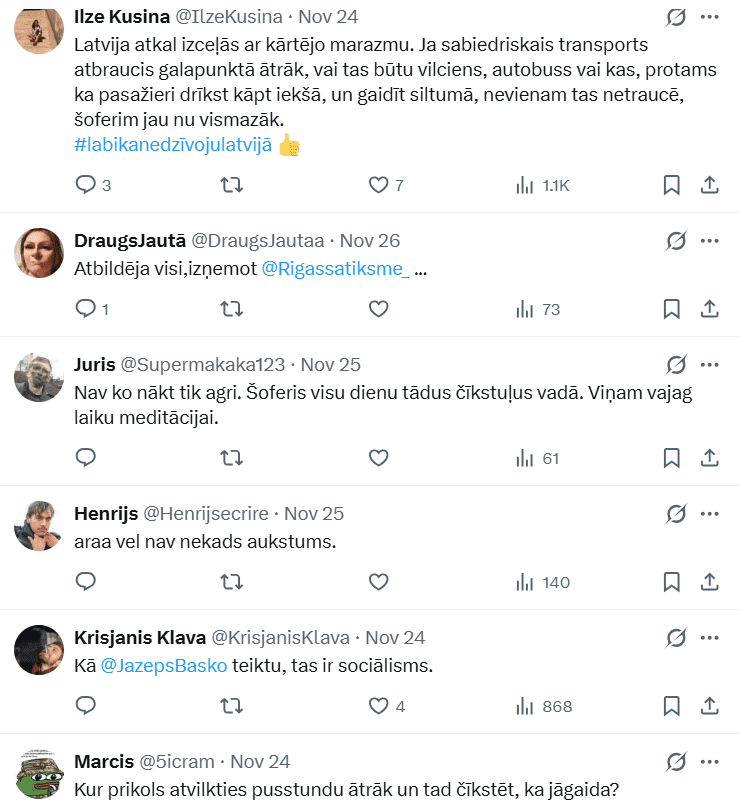Open more options on Ilze Kusina's tweet

point(709,17)
